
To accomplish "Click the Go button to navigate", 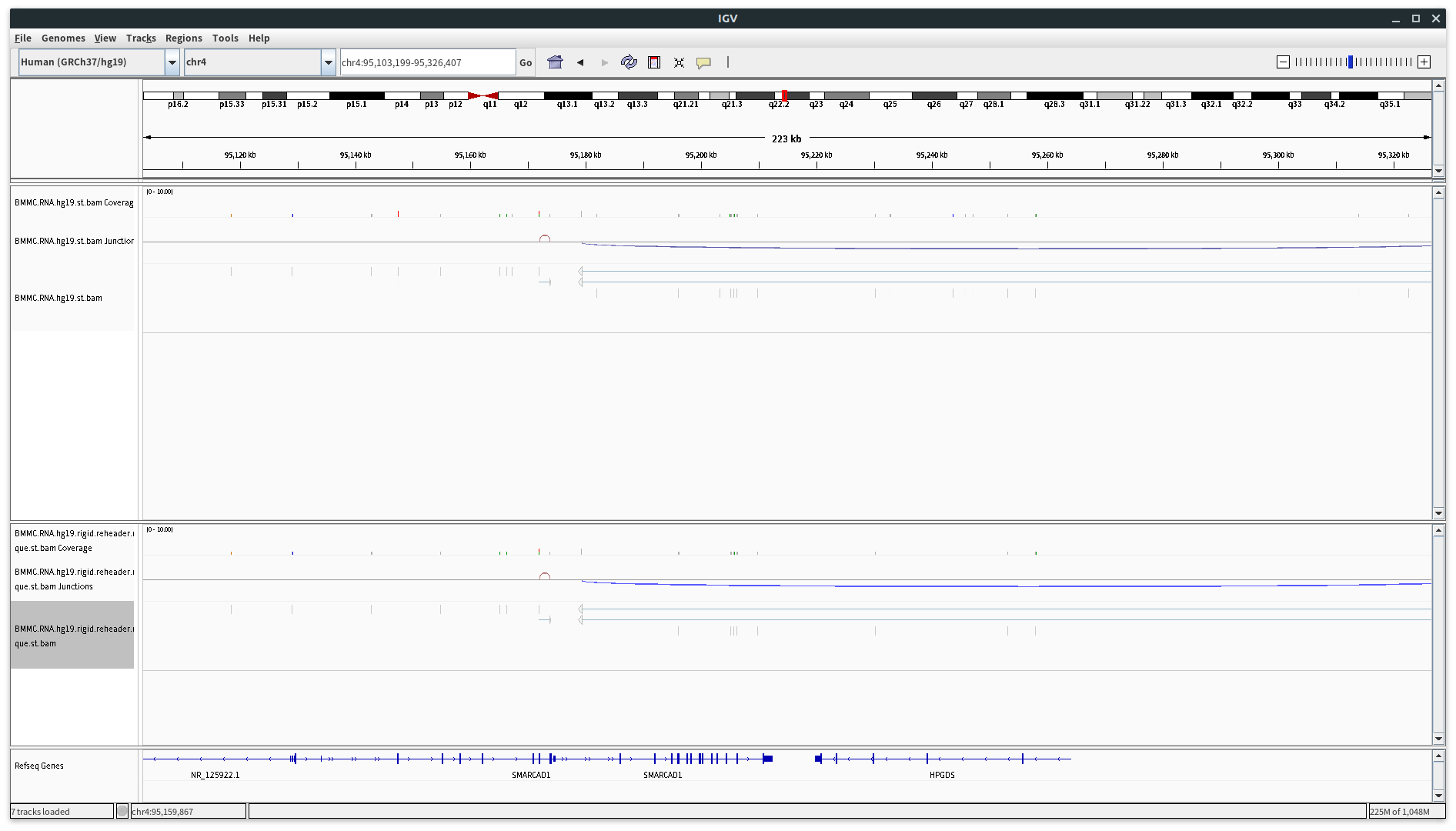I will (526, 62).
